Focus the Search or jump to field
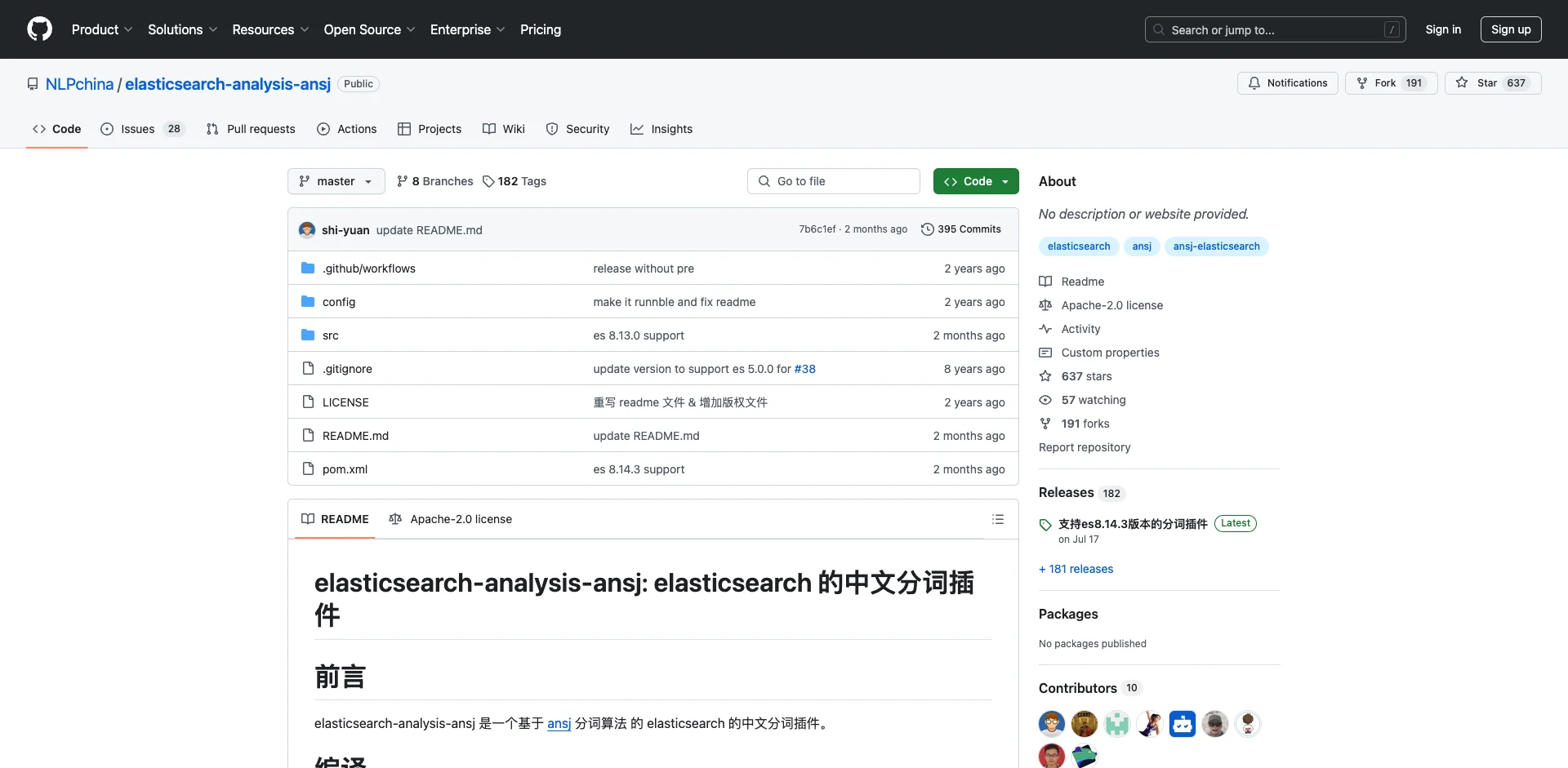The width and height of the screenshot is (1568, 768). click(1275, 29)
